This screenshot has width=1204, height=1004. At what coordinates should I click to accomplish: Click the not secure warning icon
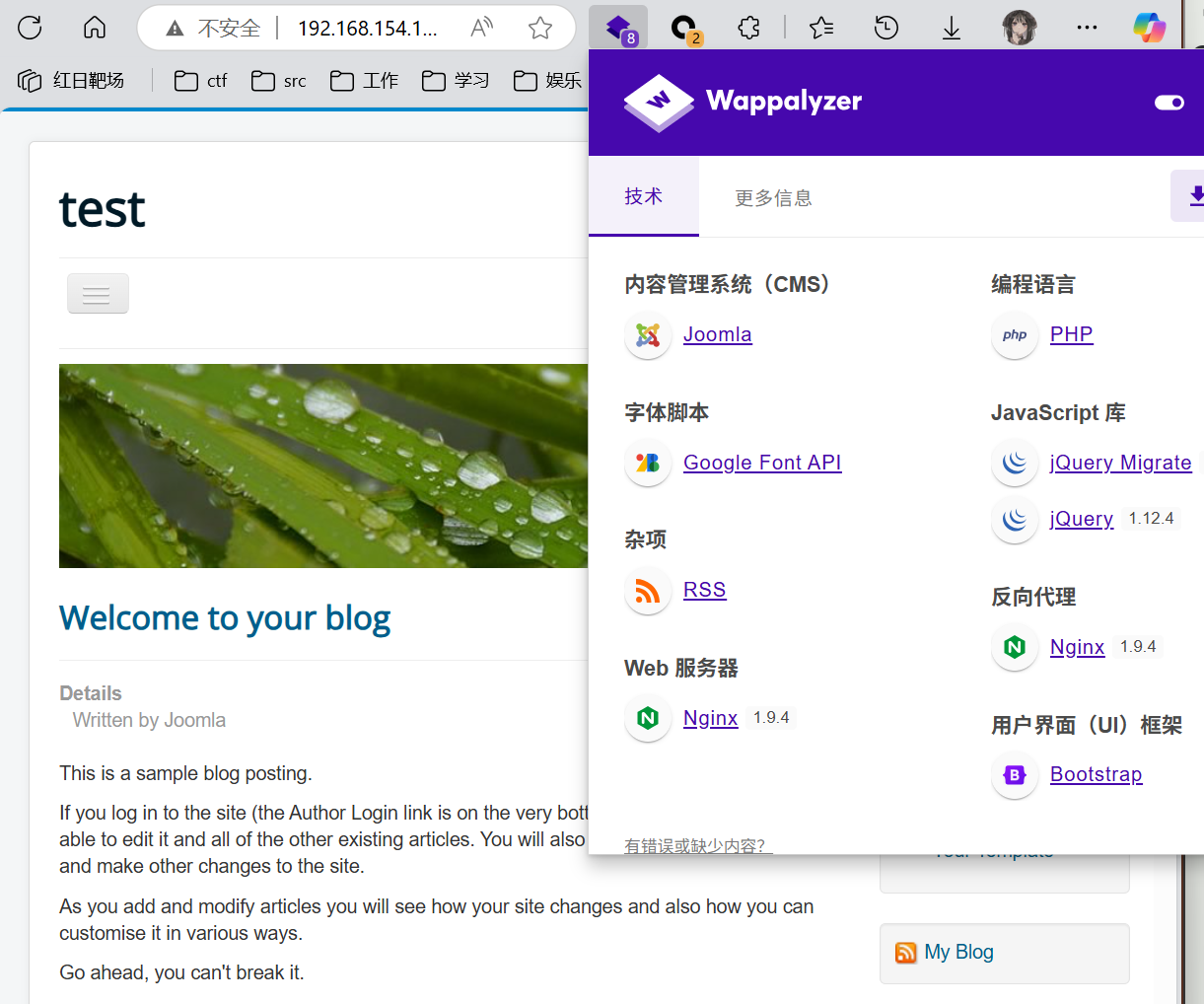(175, 29)
